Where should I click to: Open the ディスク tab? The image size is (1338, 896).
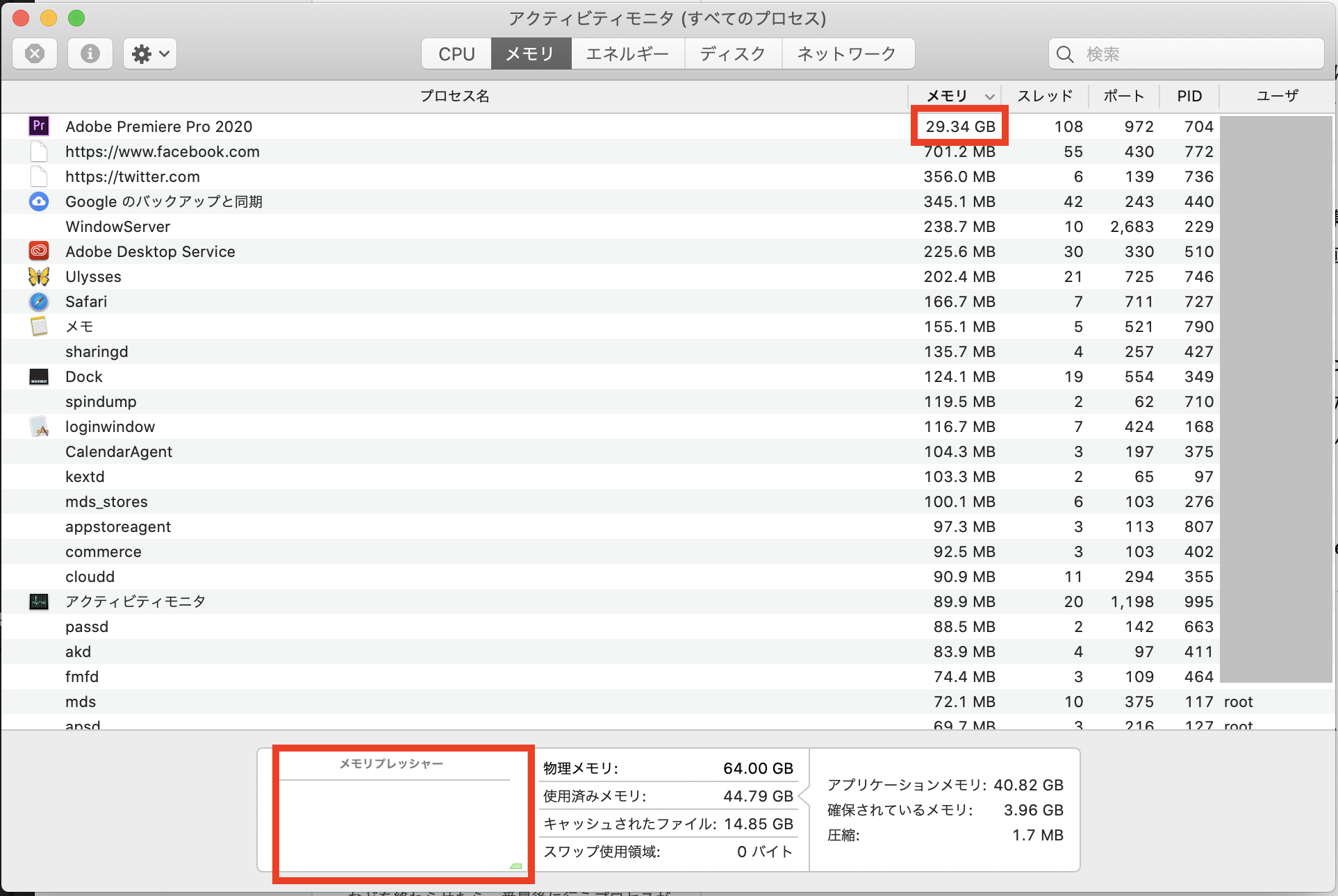[x=732, y=53]
